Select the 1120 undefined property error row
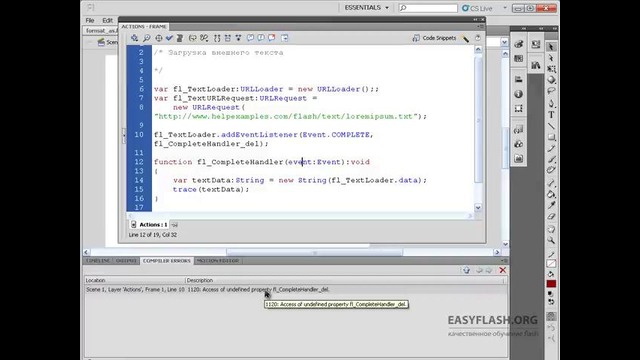The width and height of the screenshot is (640, 360). pos(296,289)
